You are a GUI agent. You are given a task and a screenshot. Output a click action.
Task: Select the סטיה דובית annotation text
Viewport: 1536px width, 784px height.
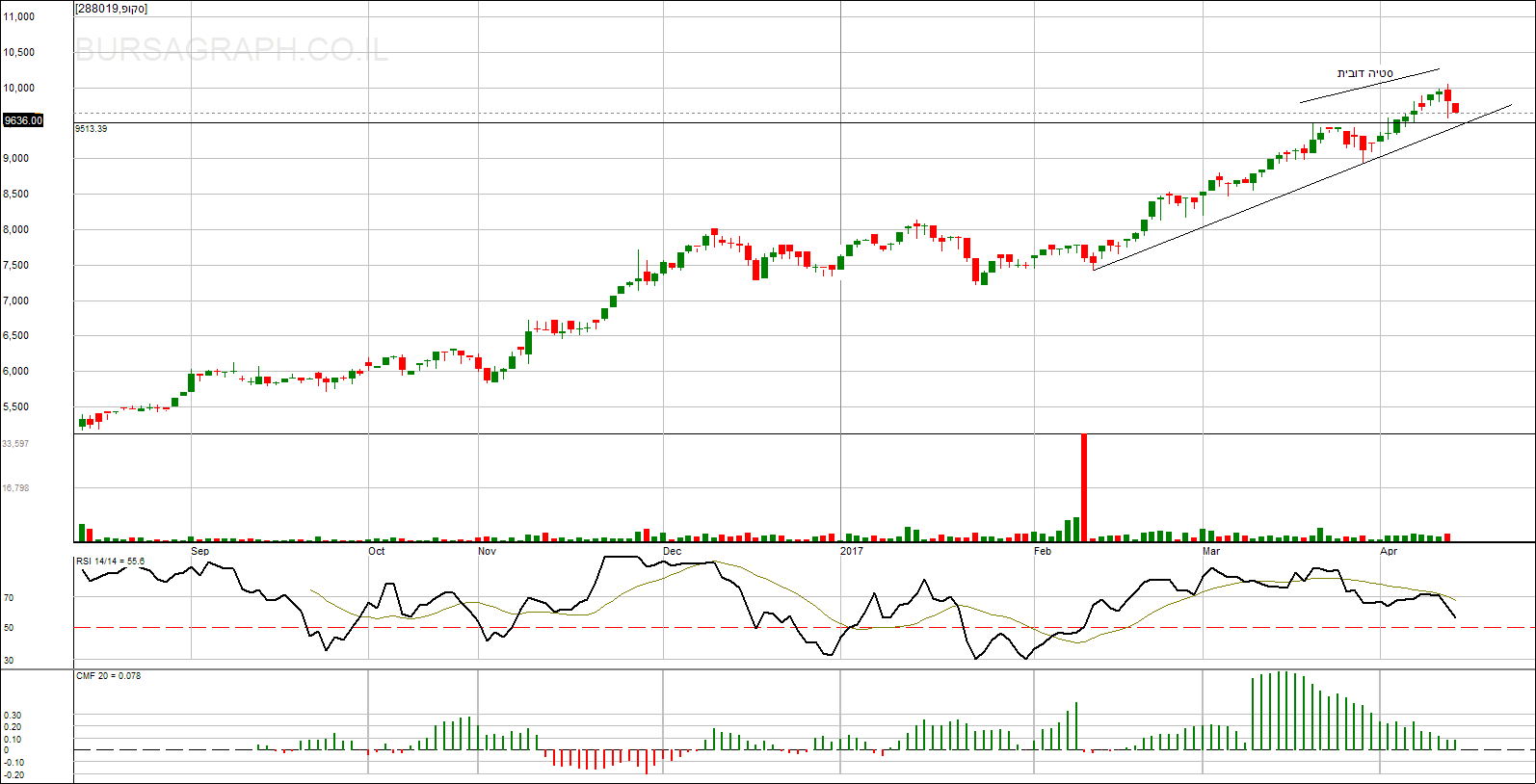tap(1364, 73)
